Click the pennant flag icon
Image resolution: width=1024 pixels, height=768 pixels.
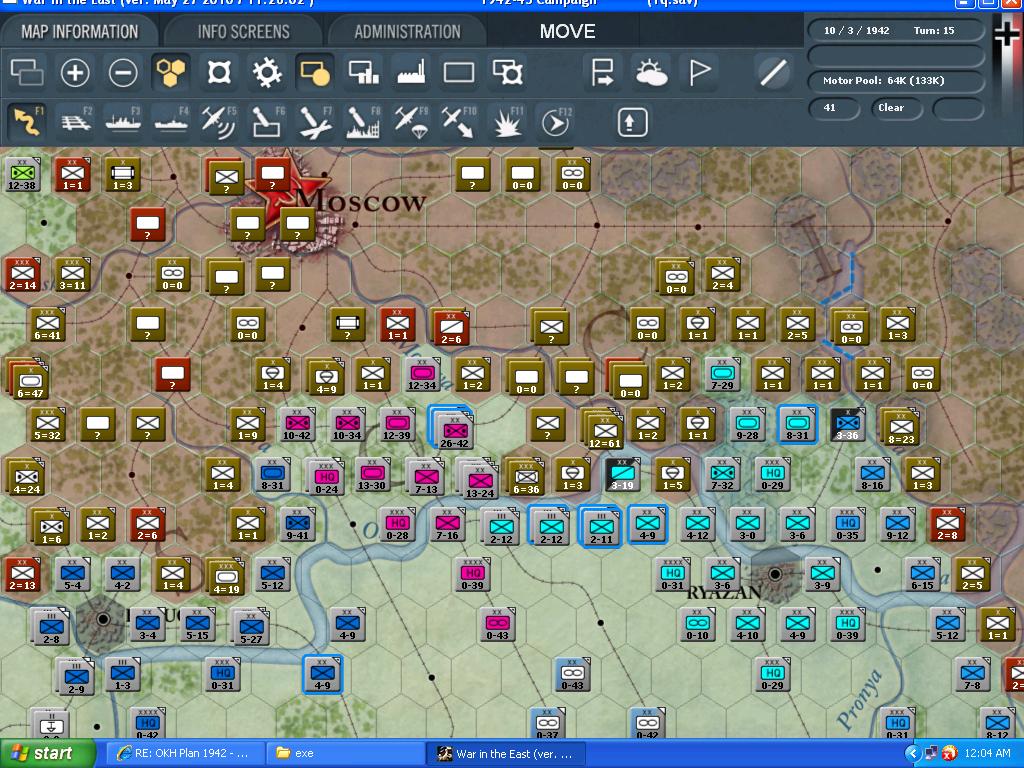pyautogui.click(x=699, y=72)
